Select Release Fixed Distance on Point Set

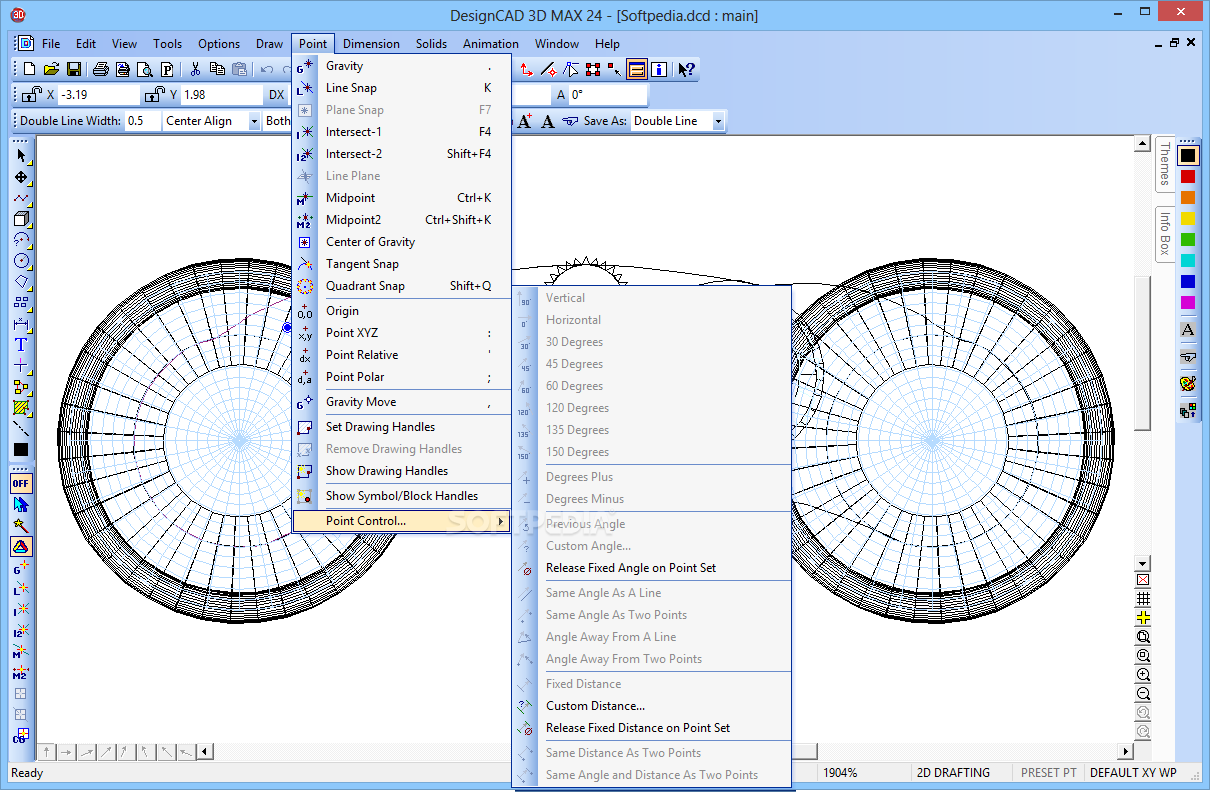coord(652,728)
